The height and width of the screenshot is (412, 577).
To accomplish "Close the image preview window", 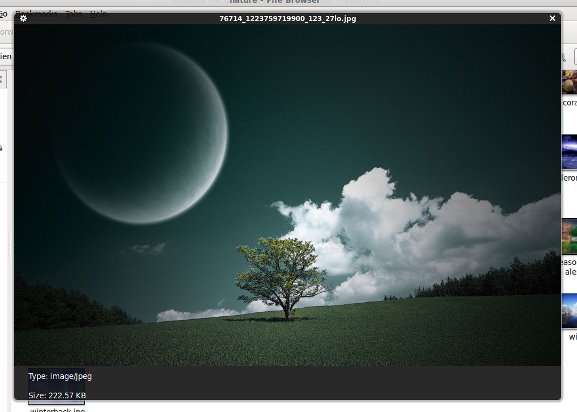I will click(552, 18).
